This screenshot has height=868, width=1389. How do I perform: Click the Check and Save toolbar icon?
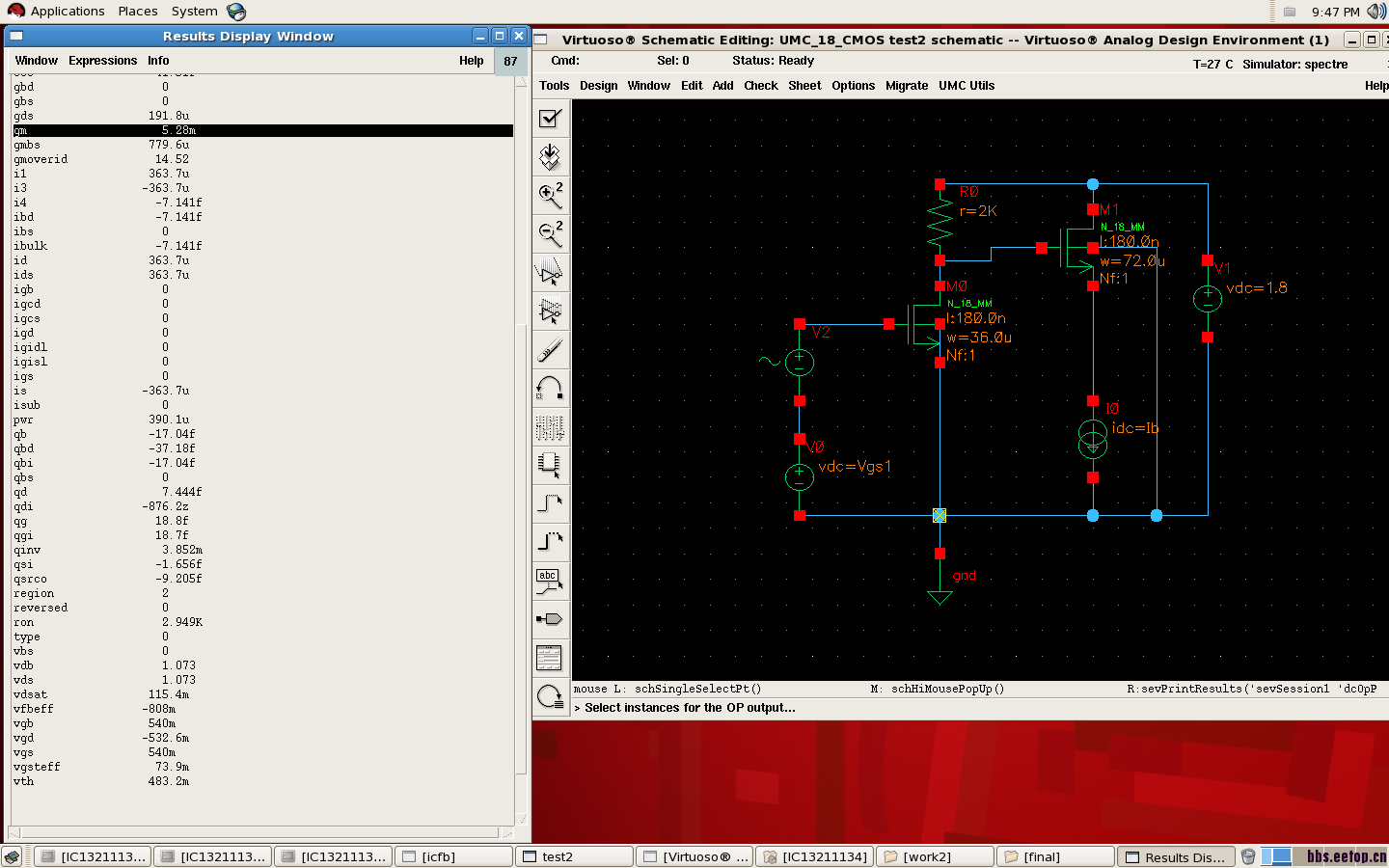(550, 119)
